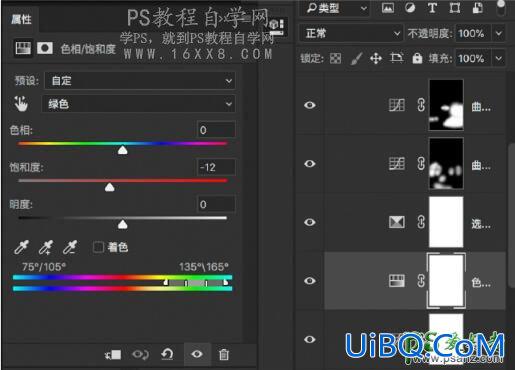Filter layers by type layers icon
This screenshot has width=515, height=370.
coord(432,8)
